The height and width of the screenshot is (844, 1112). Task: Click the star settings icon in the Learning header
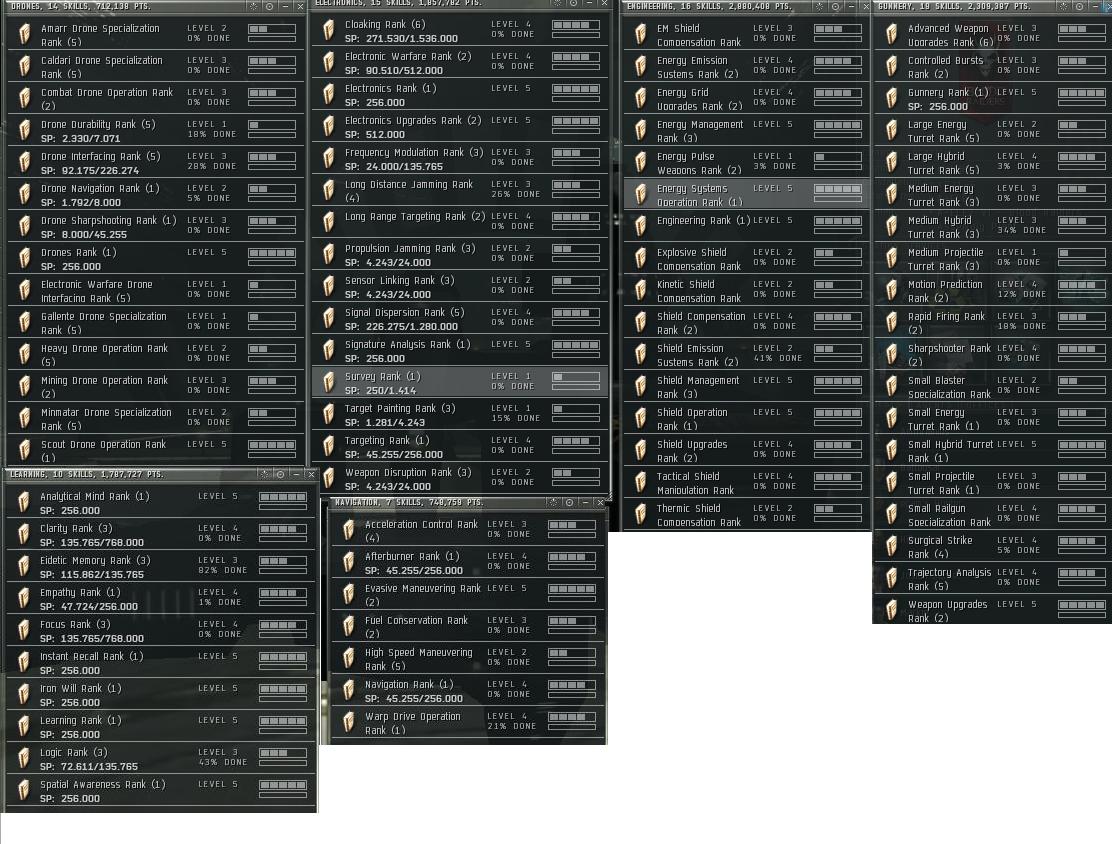tap(265, 474)
